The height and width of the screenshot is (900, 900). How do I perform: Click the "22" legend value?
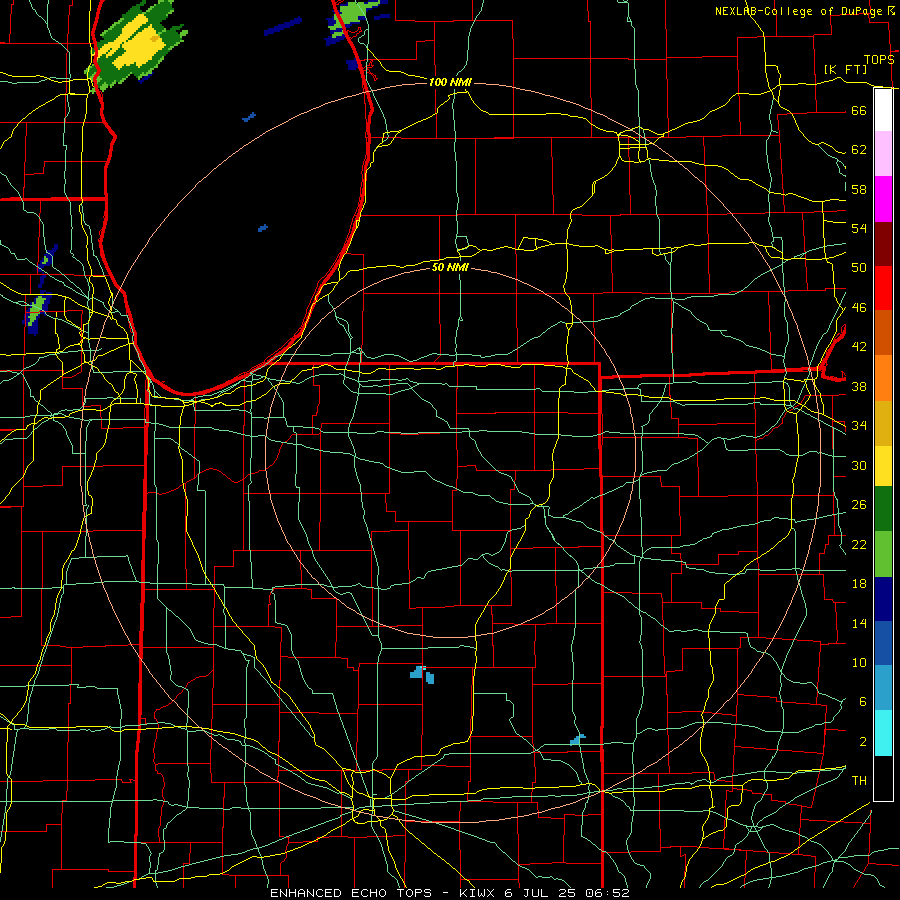(859, 544)
